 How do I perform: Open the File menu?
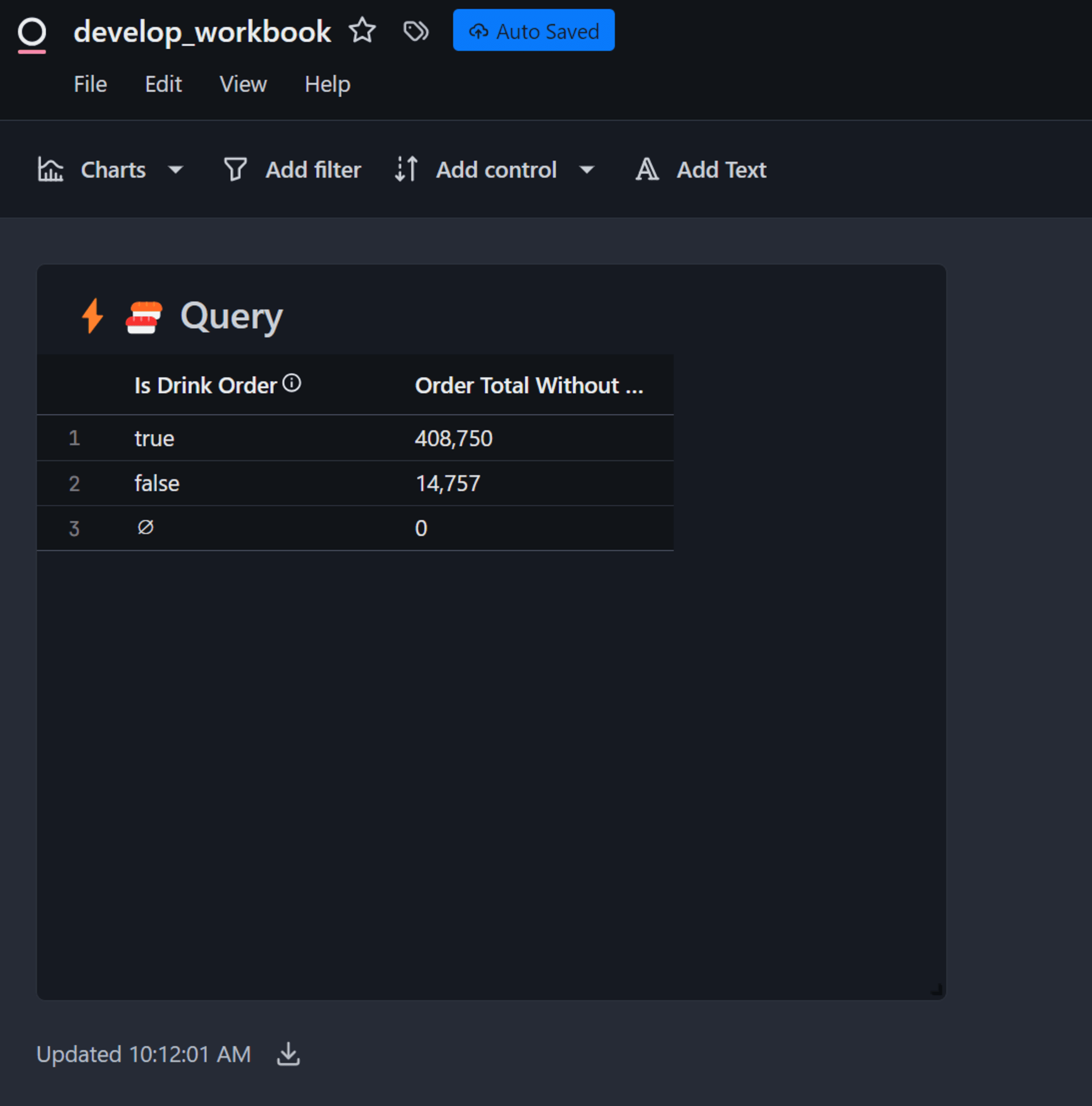pyautogui.click(x=91, y=84)
